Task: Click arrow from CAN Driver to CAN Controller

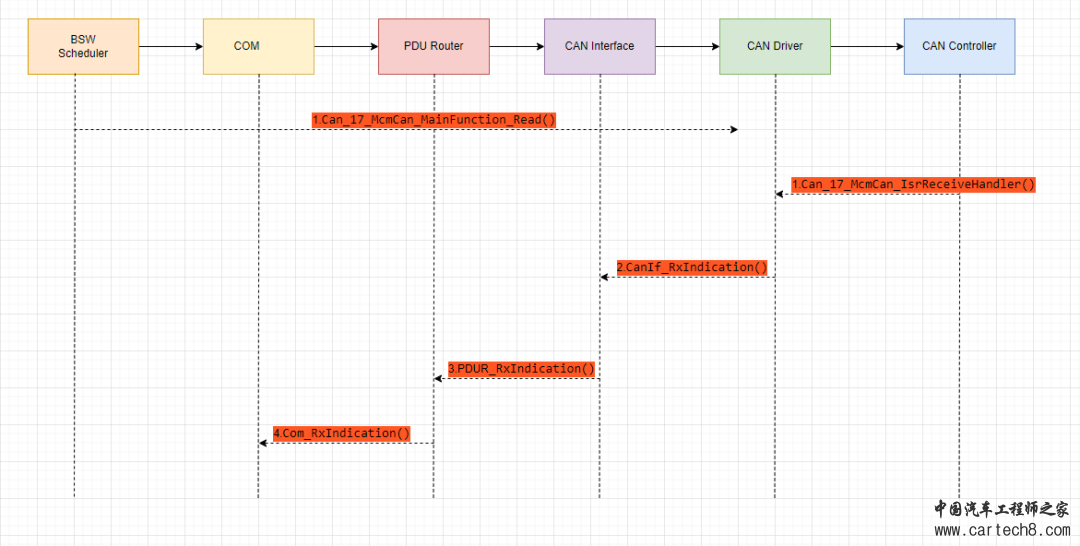Action: point(866,46)
